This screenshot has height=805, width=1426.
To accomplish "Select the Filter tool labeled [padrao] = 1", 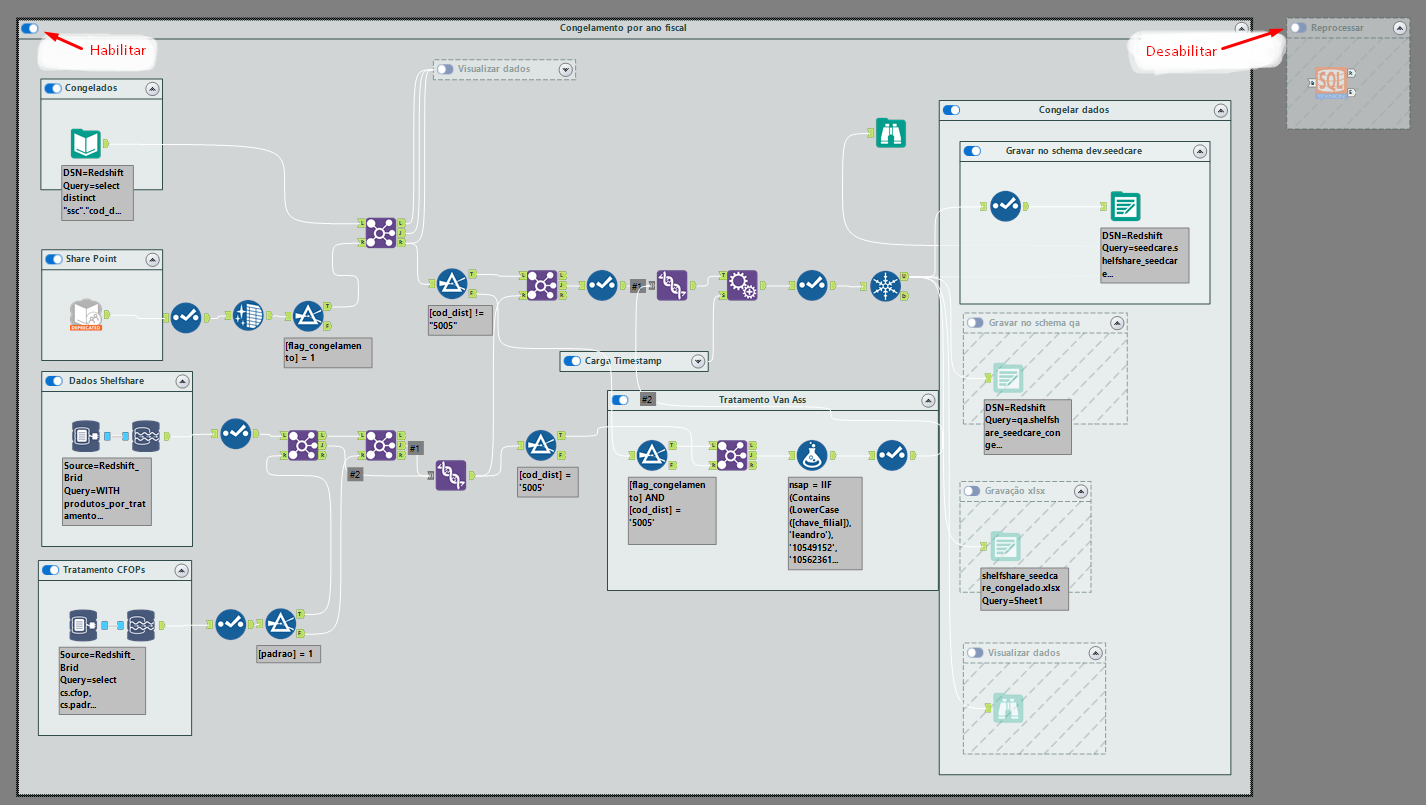I will pyautogui.click(x=281, y=624).
